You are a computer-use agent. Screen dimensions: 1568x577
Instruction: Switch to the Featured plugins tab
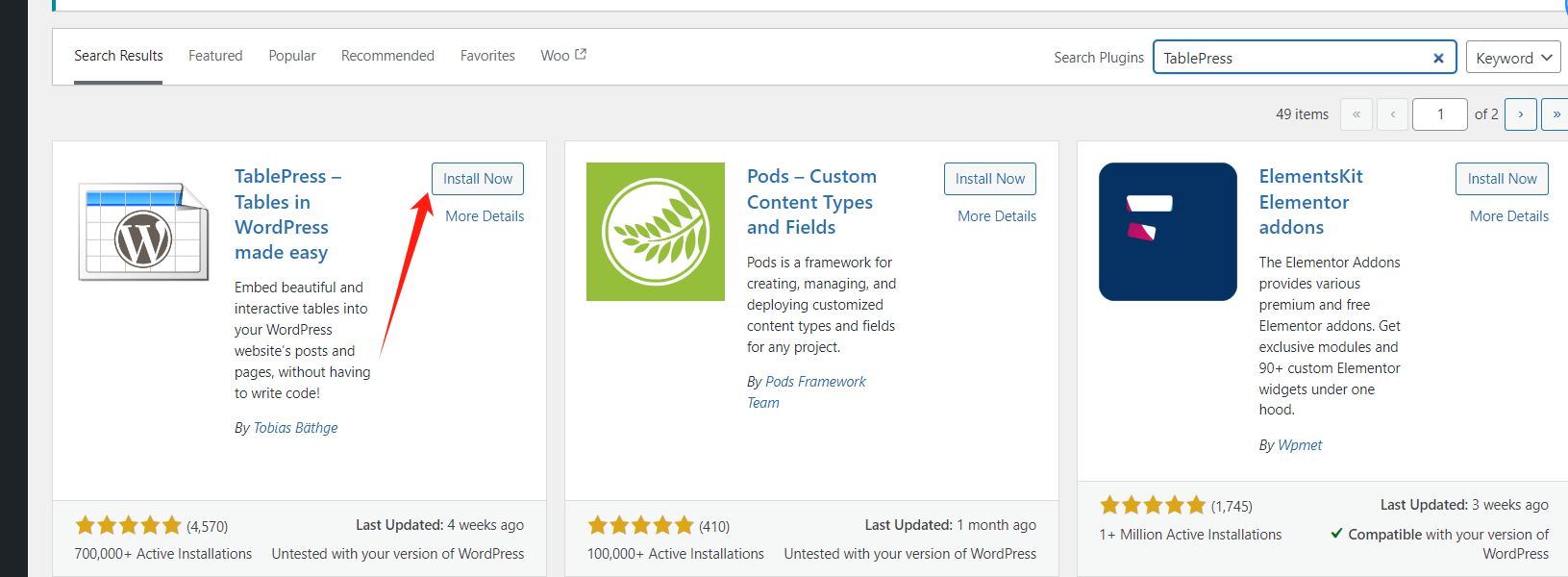[214, 55]
